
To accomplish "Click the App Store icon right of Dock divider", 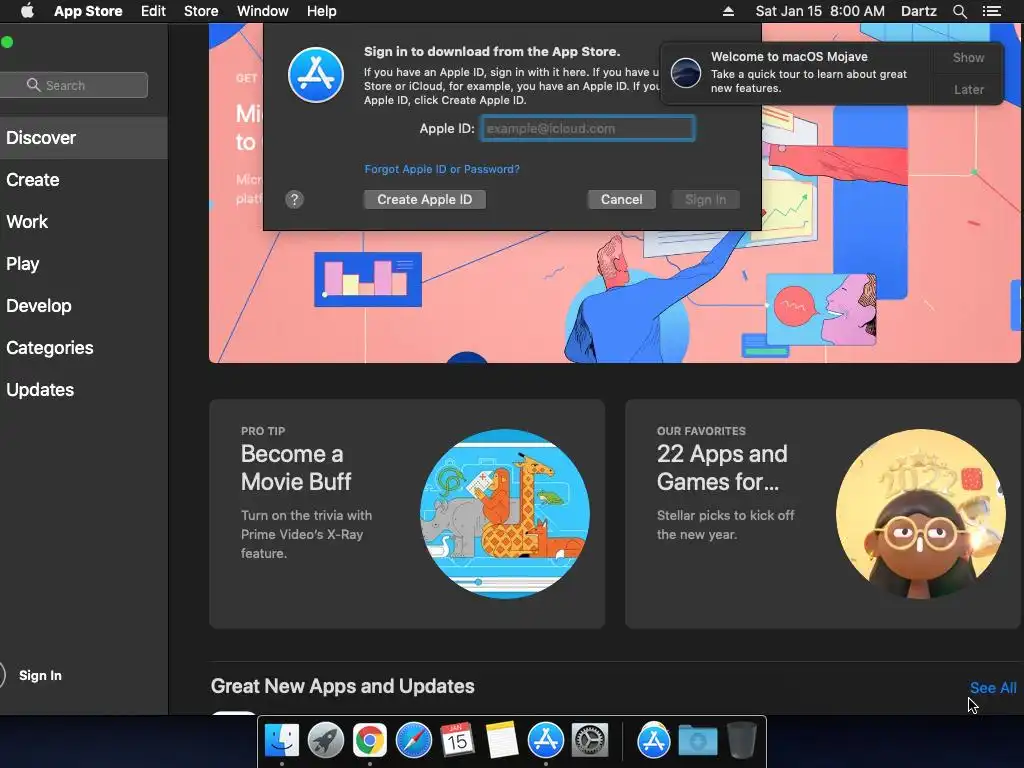I will tap(653, 740).
